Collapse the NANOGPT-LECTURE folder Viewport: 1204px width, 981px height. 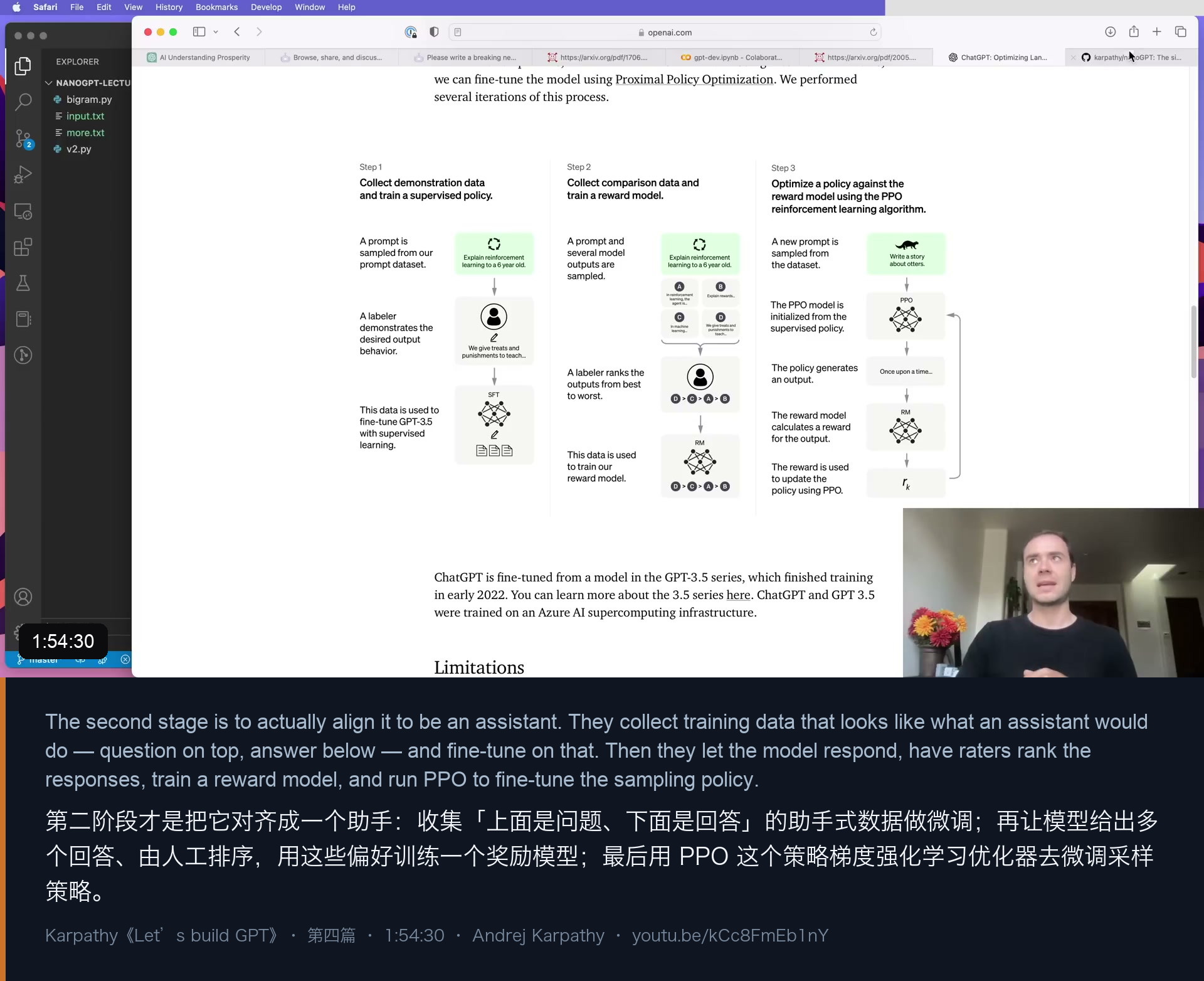pyautogui.click(x=88, y=83)
